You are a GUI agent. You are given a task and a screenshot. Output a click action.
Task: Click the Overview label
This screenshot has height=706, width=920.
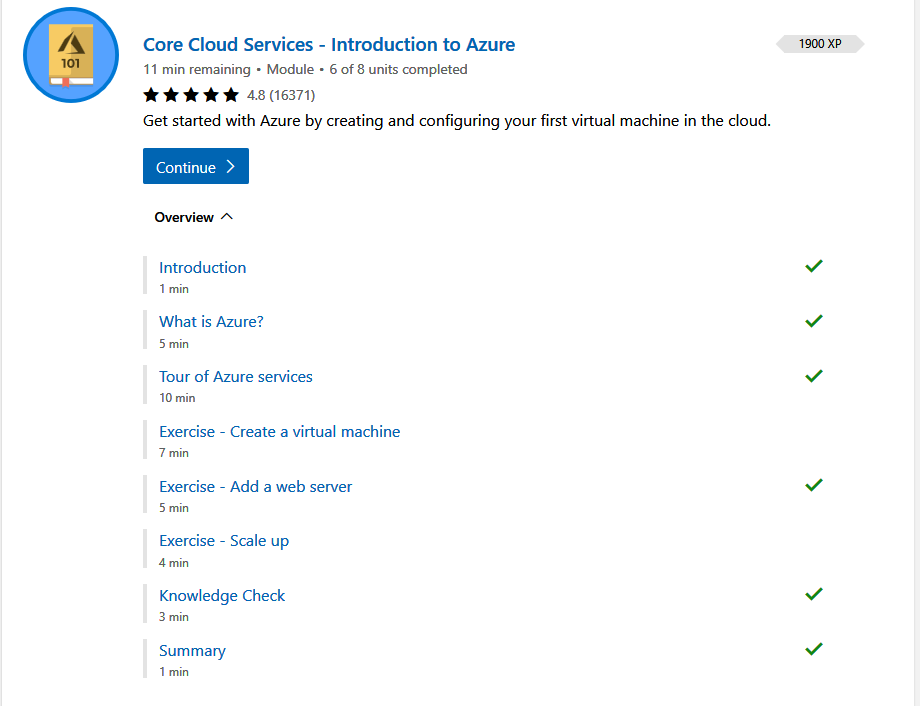(184, 217)
